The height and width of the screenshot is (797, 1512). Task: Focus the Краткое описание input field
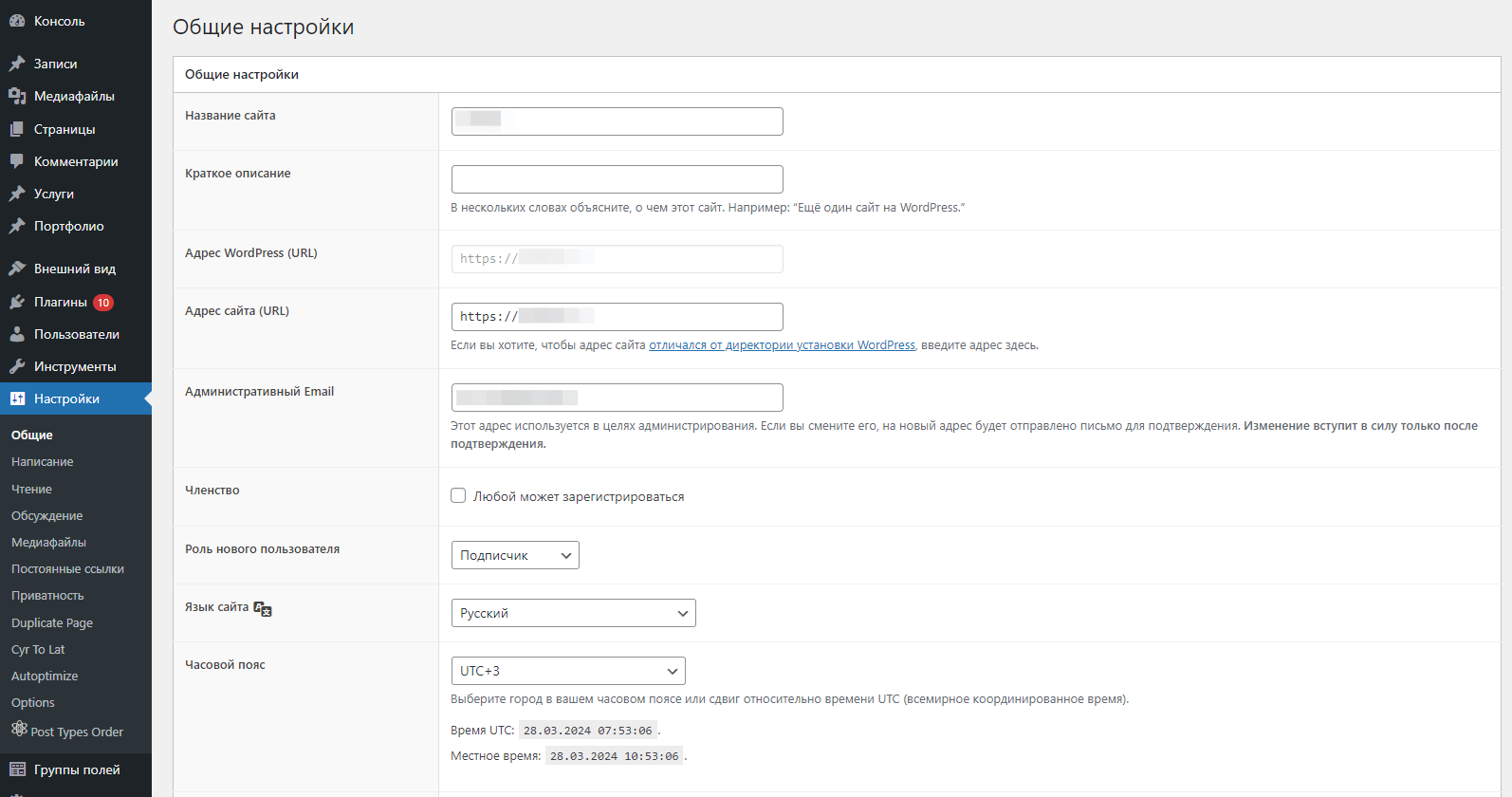tap(618, 179)
